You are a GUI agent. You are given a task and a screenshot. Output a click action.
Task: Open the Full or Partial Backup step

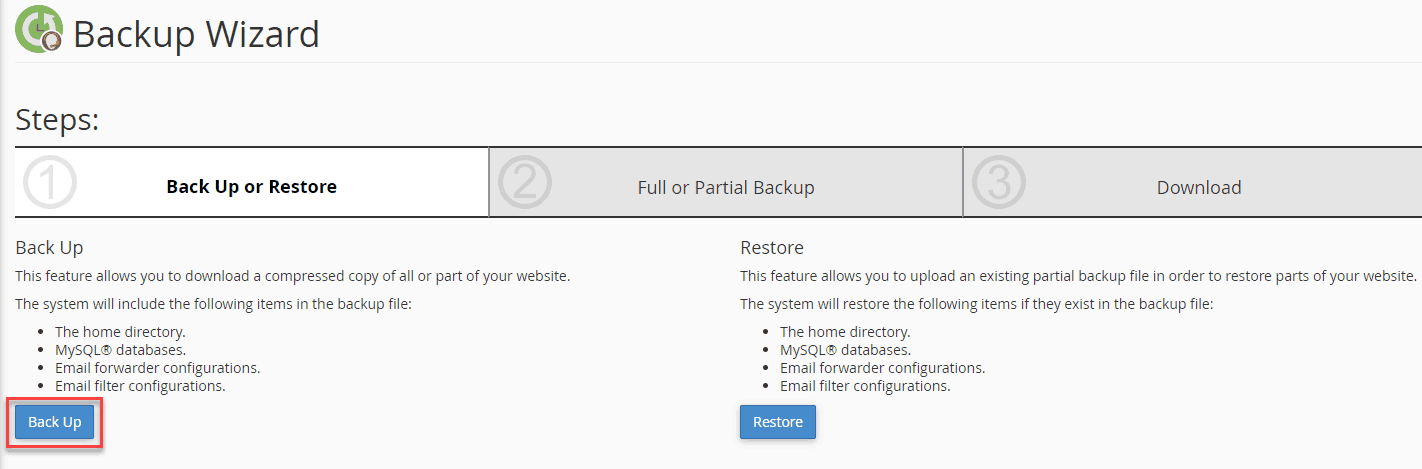(726, 187)
